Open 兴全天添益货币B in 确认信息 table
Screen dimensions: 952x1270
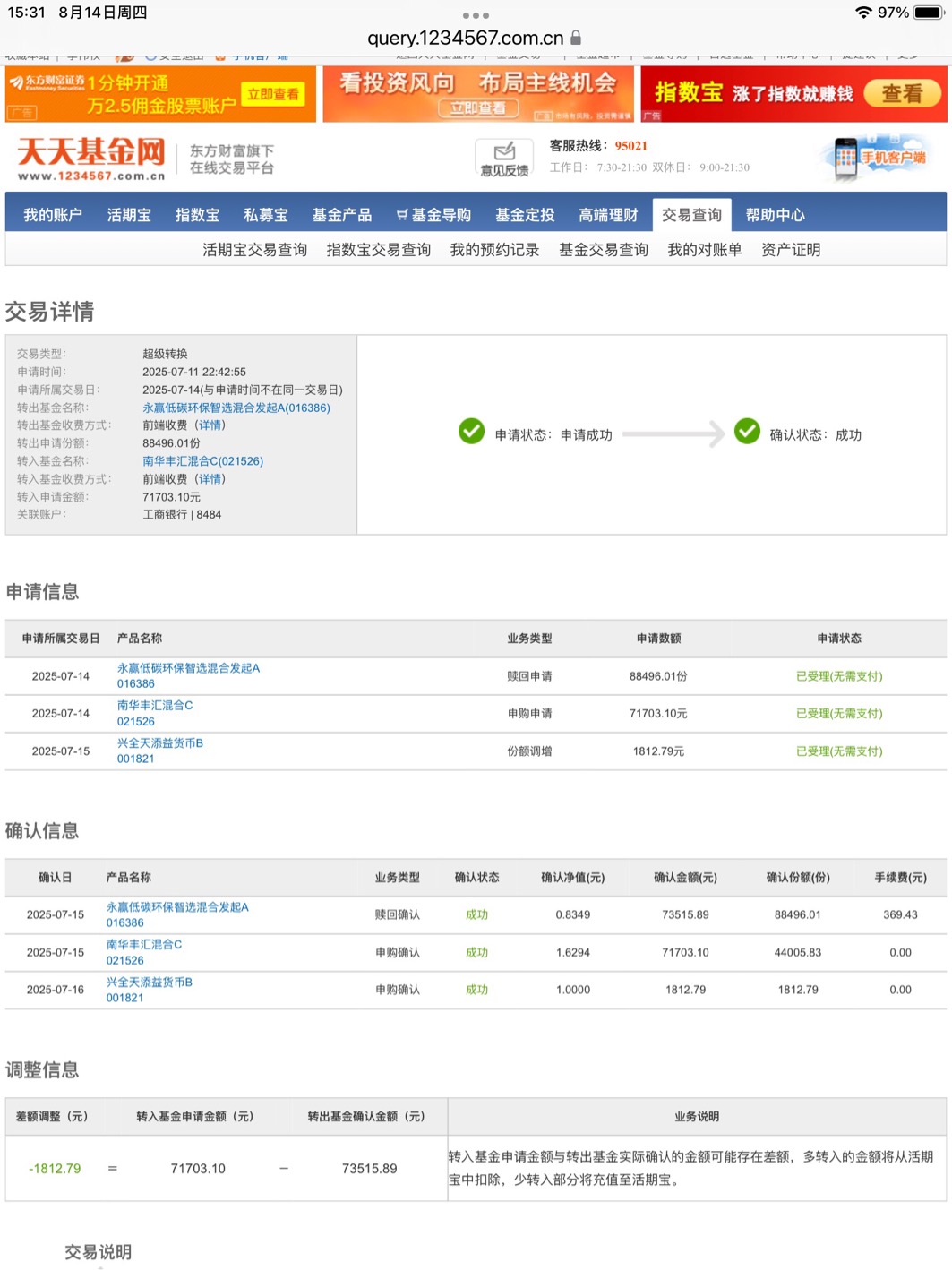150,983
